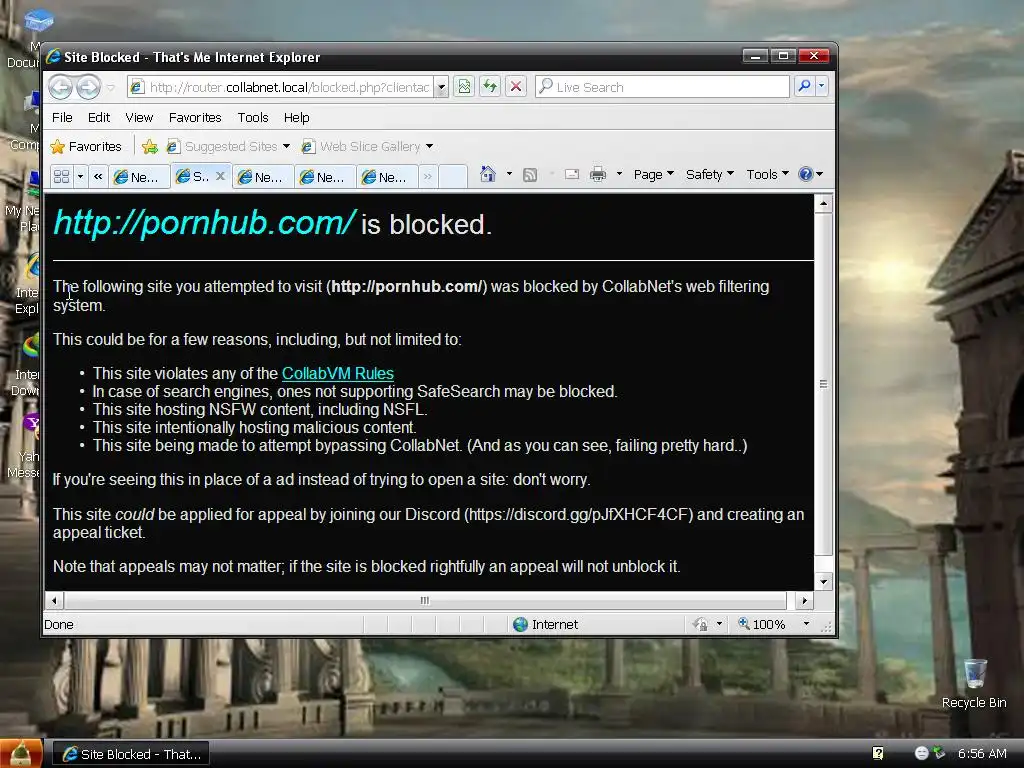Open the View menu
This screenshot has width=1024, height=768.
pyautogui.click(x=139, y=118)
